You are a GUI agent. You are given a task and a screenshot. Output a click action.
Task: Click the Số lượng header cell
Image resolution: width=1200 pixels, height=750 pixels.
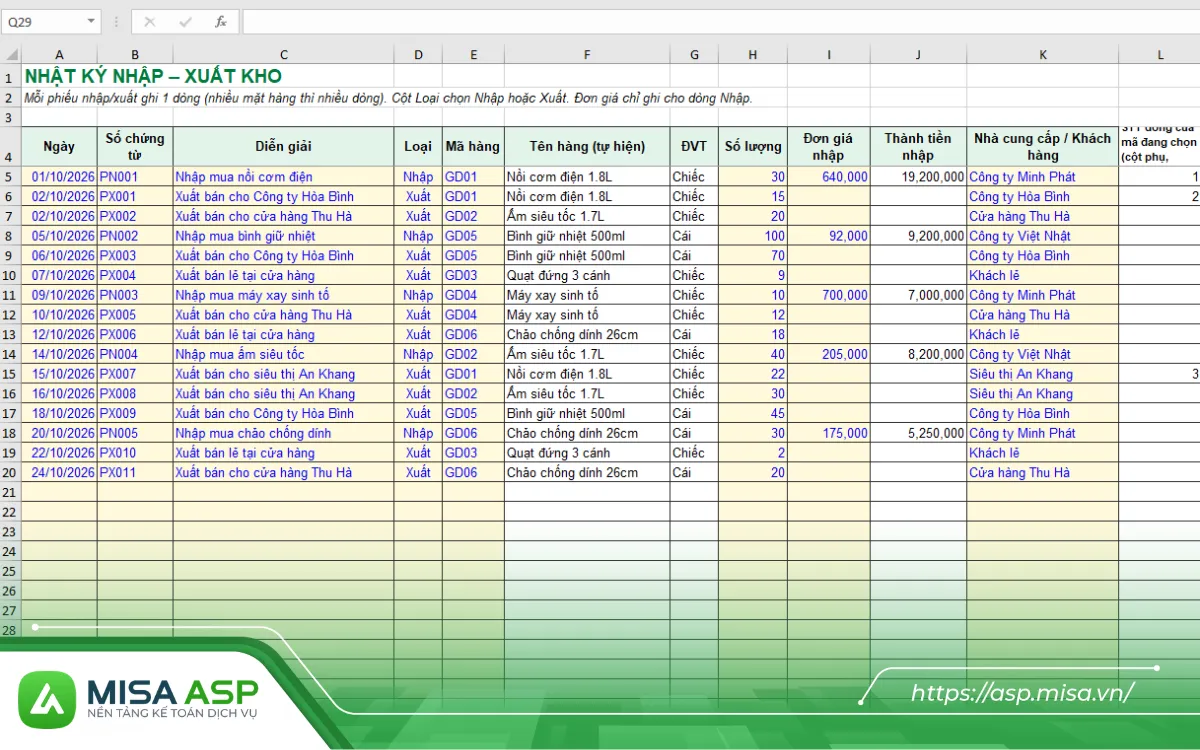pos(753,147)
